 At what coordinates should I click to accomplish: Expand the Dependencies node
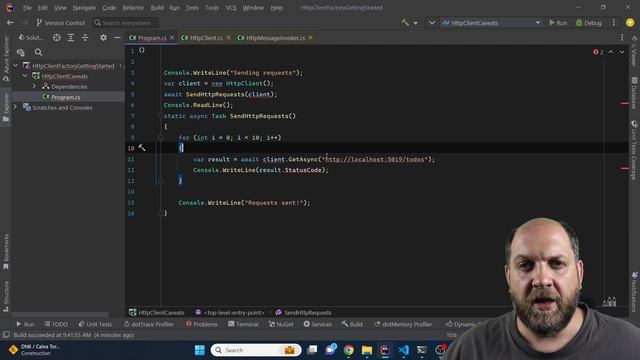click(35, 87)
